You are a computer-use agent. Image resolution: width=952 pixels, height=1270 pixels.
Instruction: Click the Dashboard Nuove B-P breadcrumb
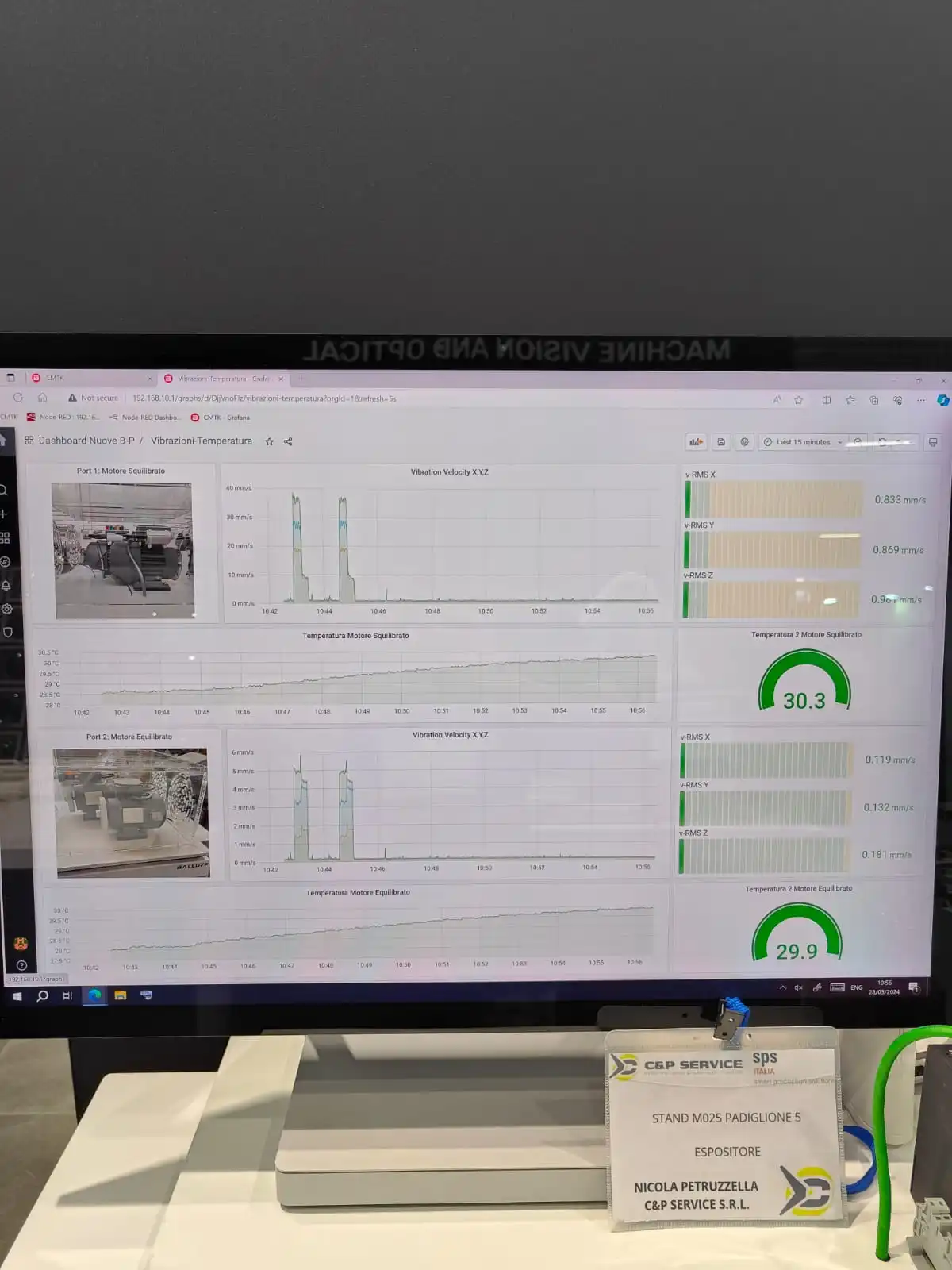[86, 441]
